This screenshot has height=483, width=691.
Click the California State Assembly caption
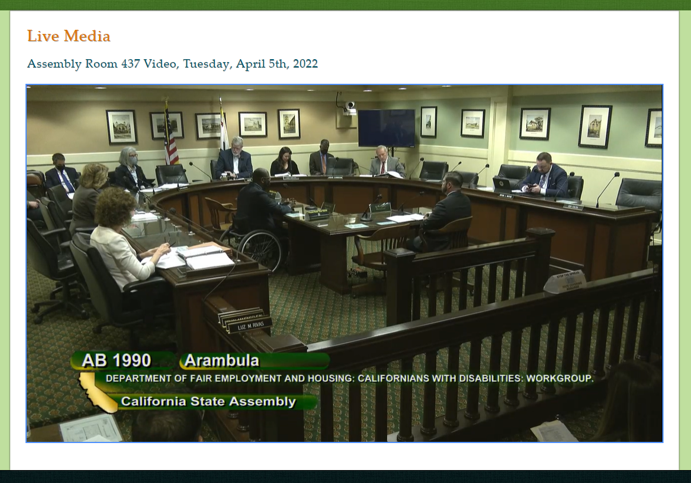[208, 401]
